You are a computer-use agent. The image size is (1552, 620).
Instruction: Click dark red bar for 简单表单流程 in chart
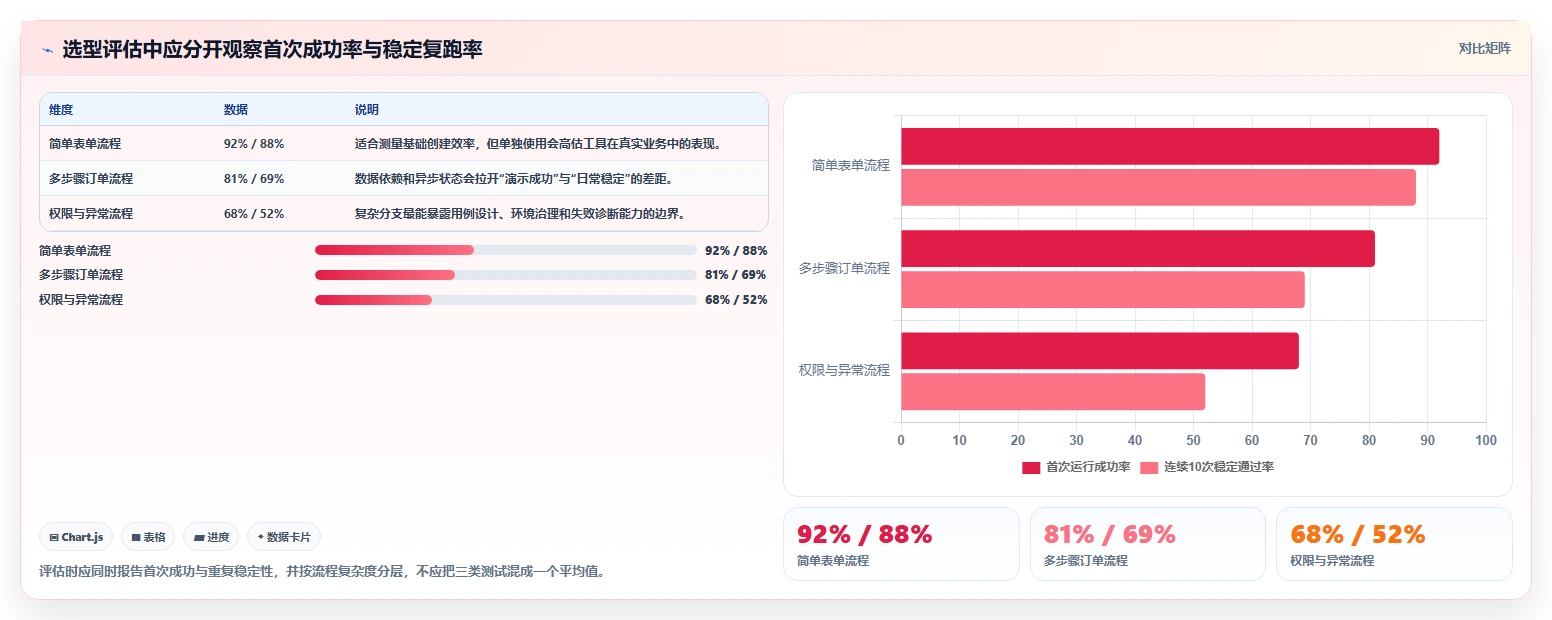(1170, 146)
